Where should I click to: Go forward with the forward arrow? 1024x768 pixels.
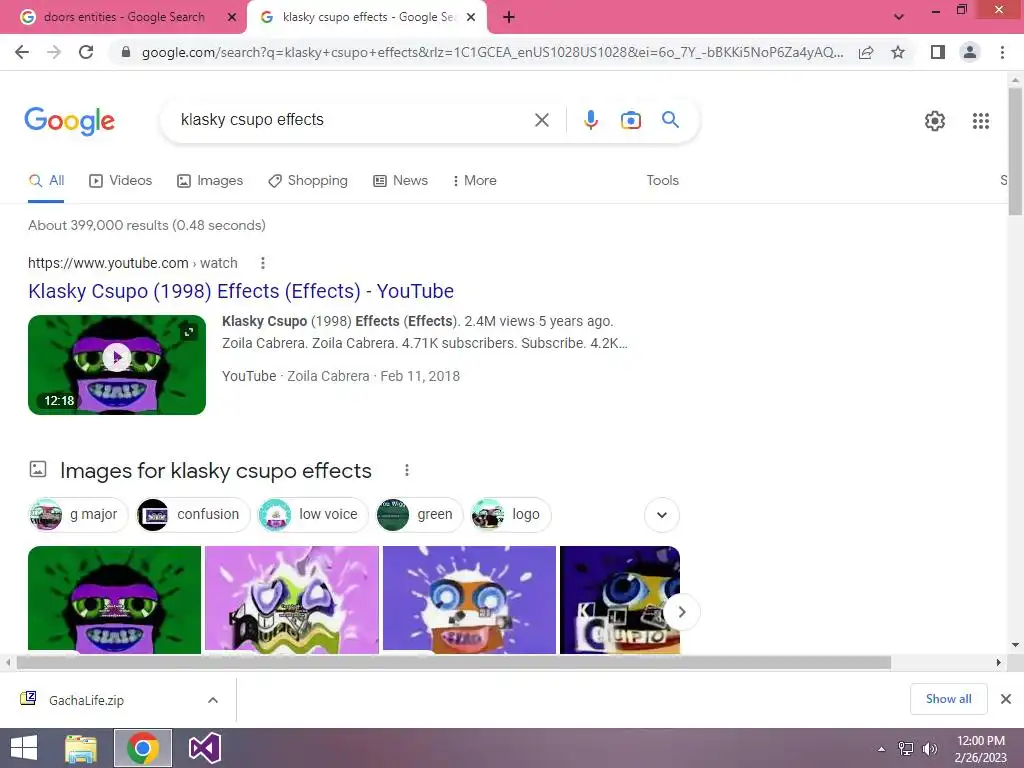tap(54, 52)
